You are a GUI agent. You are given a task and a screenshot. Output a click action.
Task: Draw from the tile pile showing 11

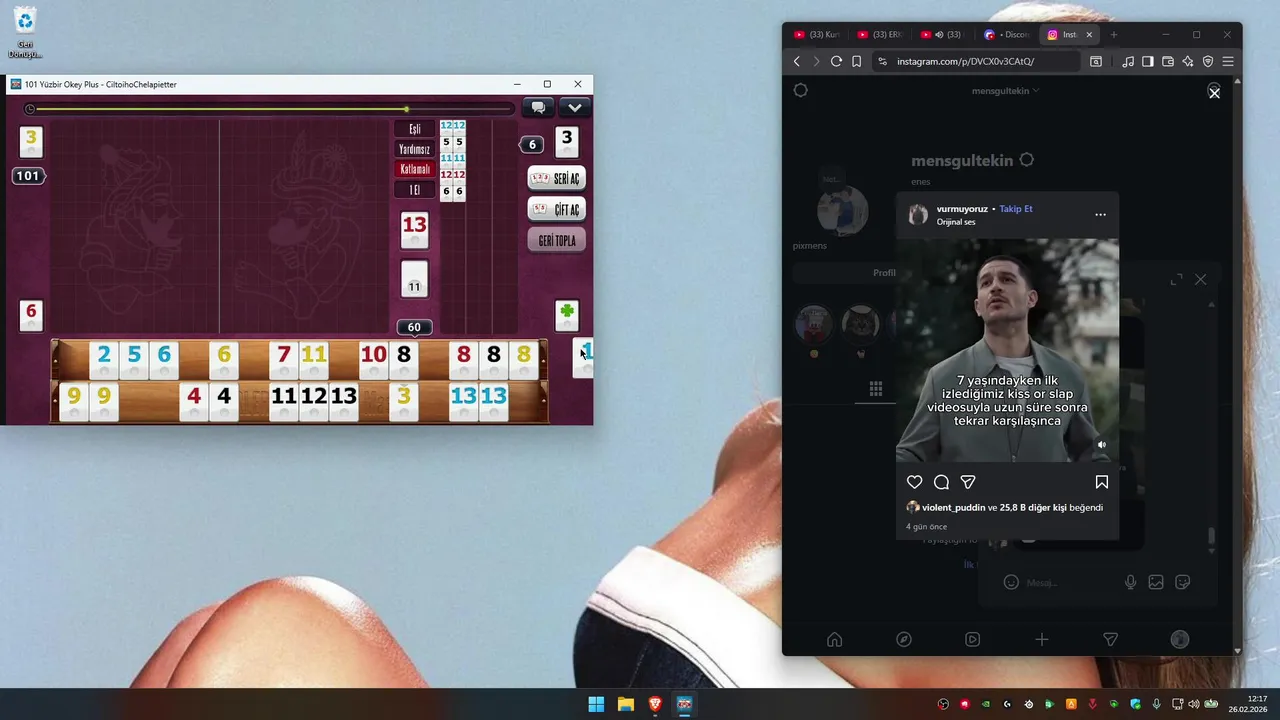click(414, 279)
